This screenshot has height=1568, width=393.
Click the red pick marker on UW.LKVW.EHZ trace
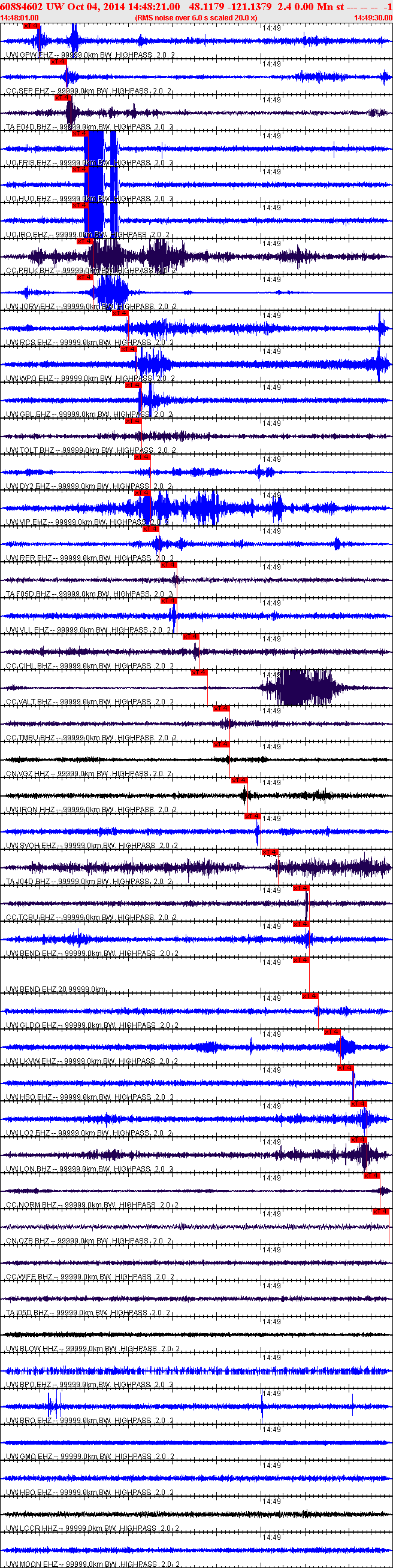coord(332,1032)
